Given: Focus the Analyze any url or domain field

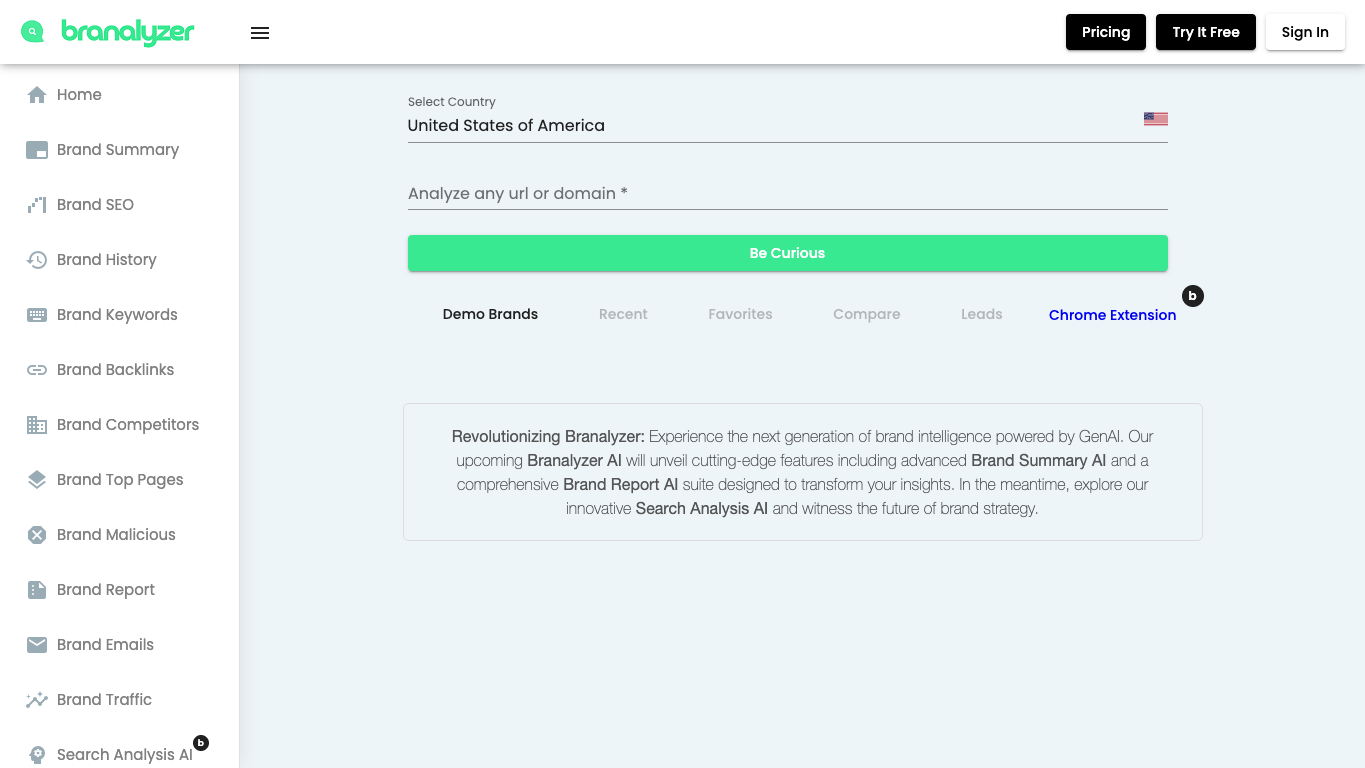Looking at the screenshot, I should (x=788, y=193).
